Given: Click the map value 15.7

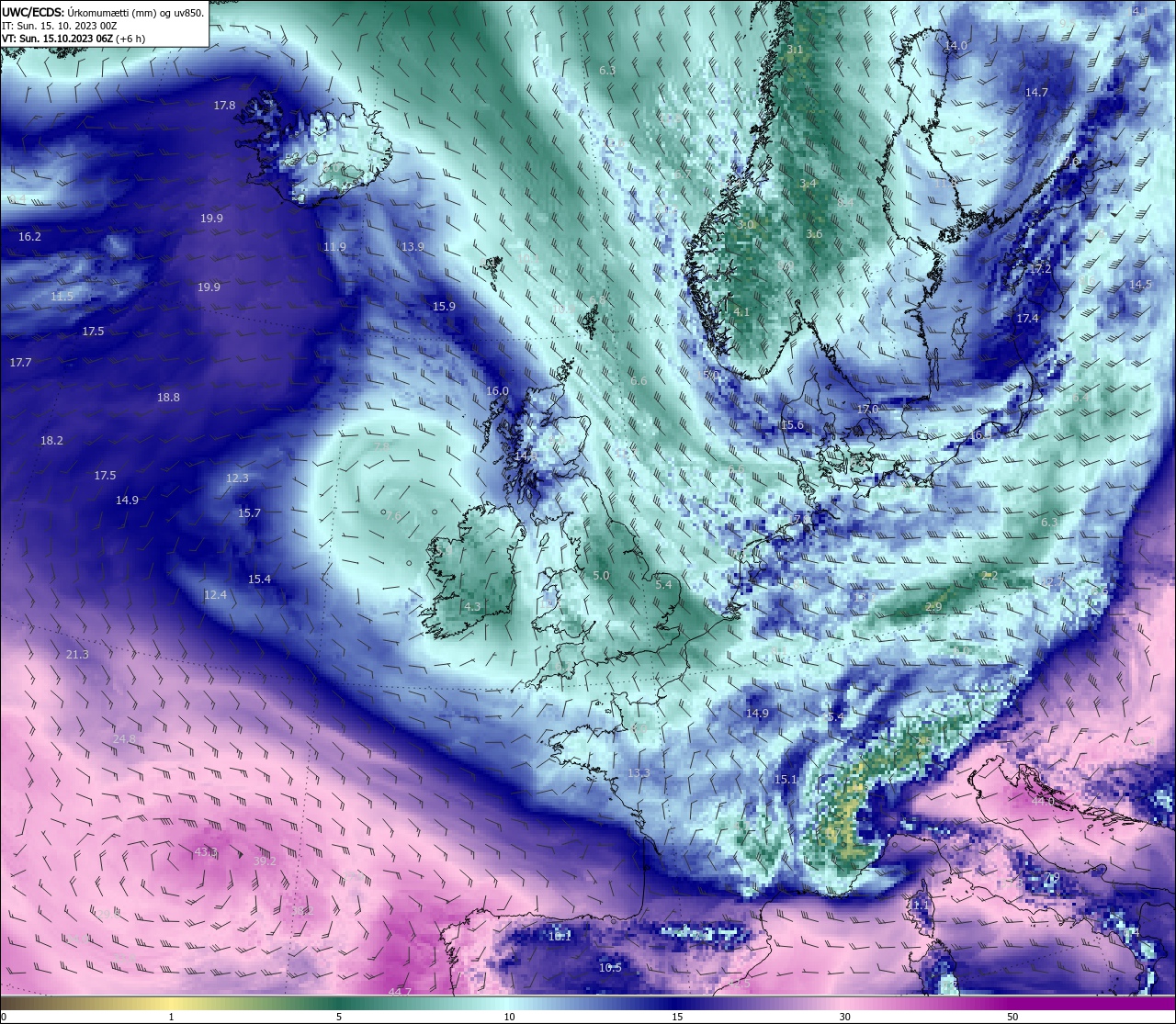Looking at the screenshot, I should 249,513.
